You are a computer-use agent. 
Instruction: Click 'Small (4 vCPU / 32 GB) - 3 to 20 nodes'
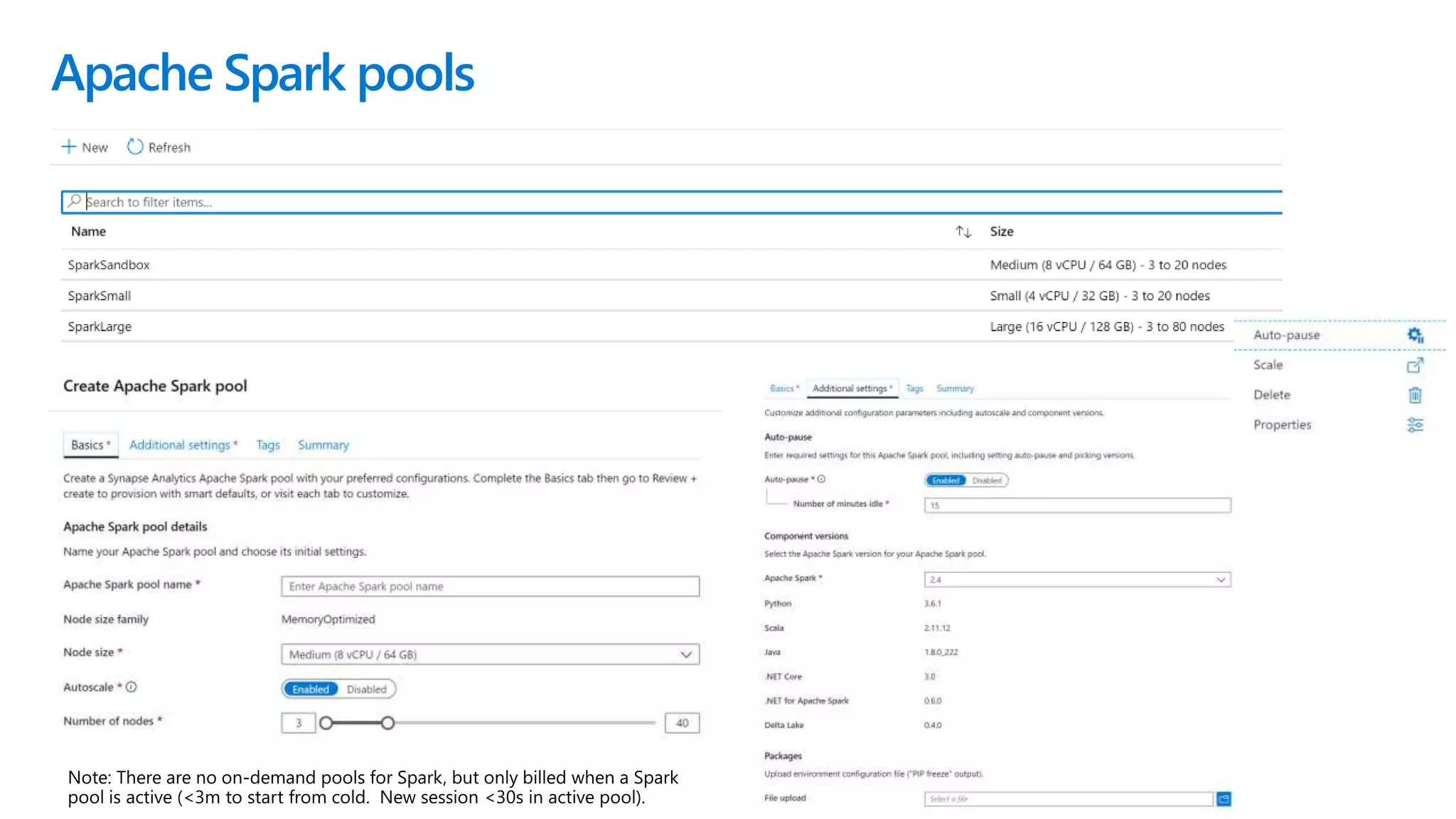coord(1100,296)
